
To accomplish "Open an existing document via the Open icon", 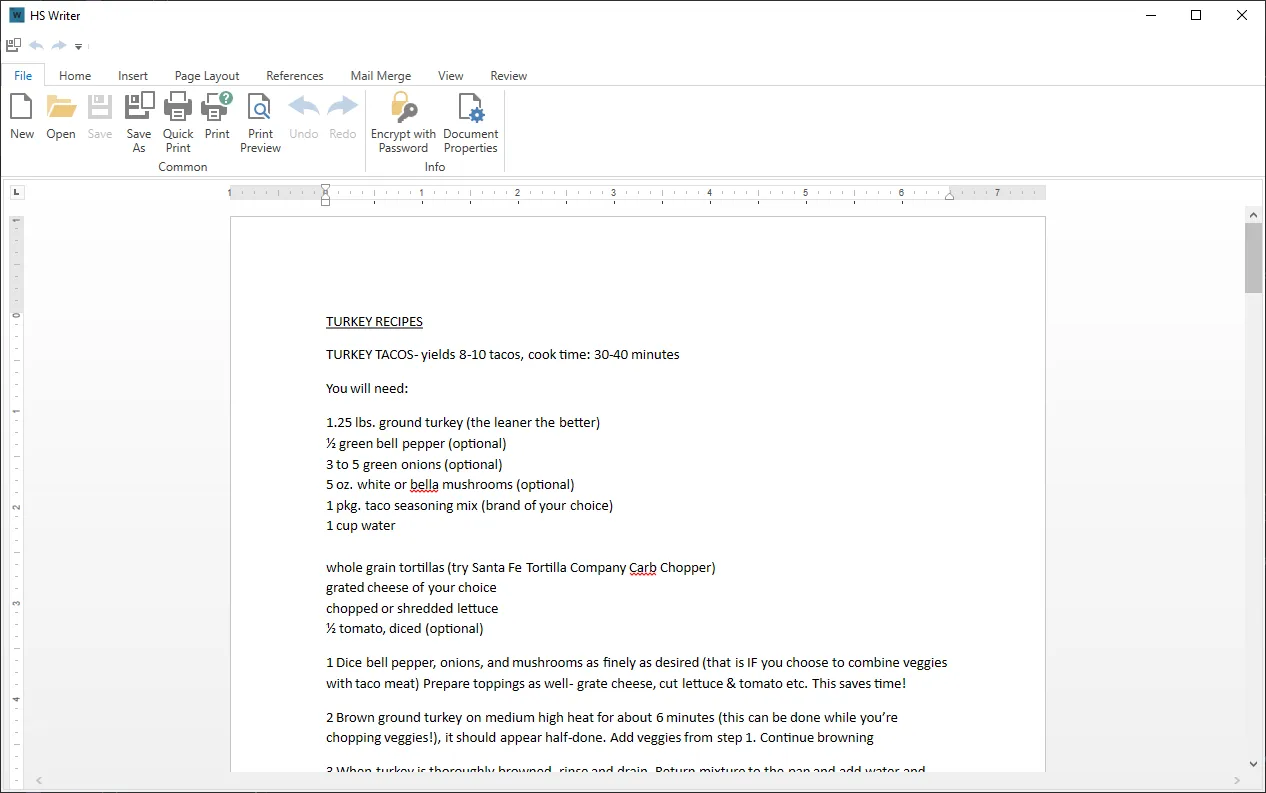I will click(x=60, y=115).
